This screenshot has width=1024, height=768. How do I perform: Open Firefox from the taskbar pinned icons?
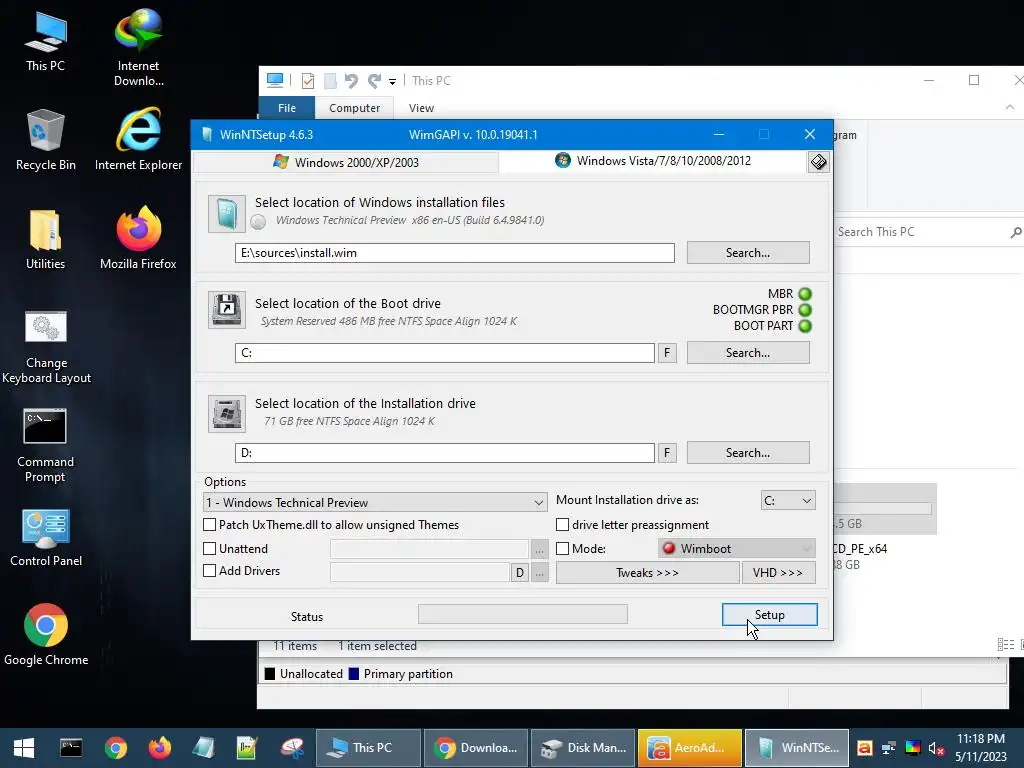[x=159, y=748]
